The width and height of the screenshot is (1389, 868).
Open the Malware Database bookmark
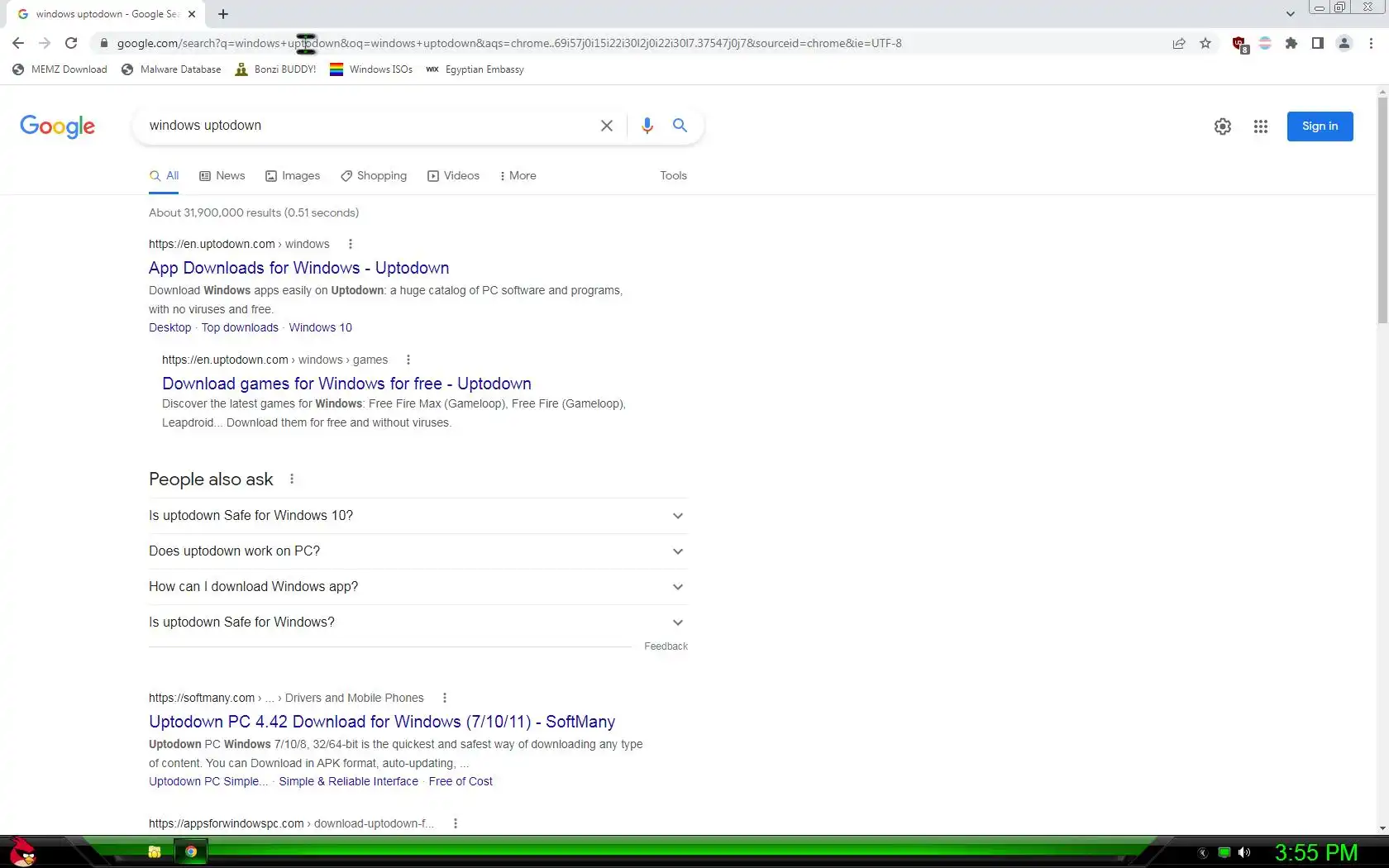tap(171, 69)
